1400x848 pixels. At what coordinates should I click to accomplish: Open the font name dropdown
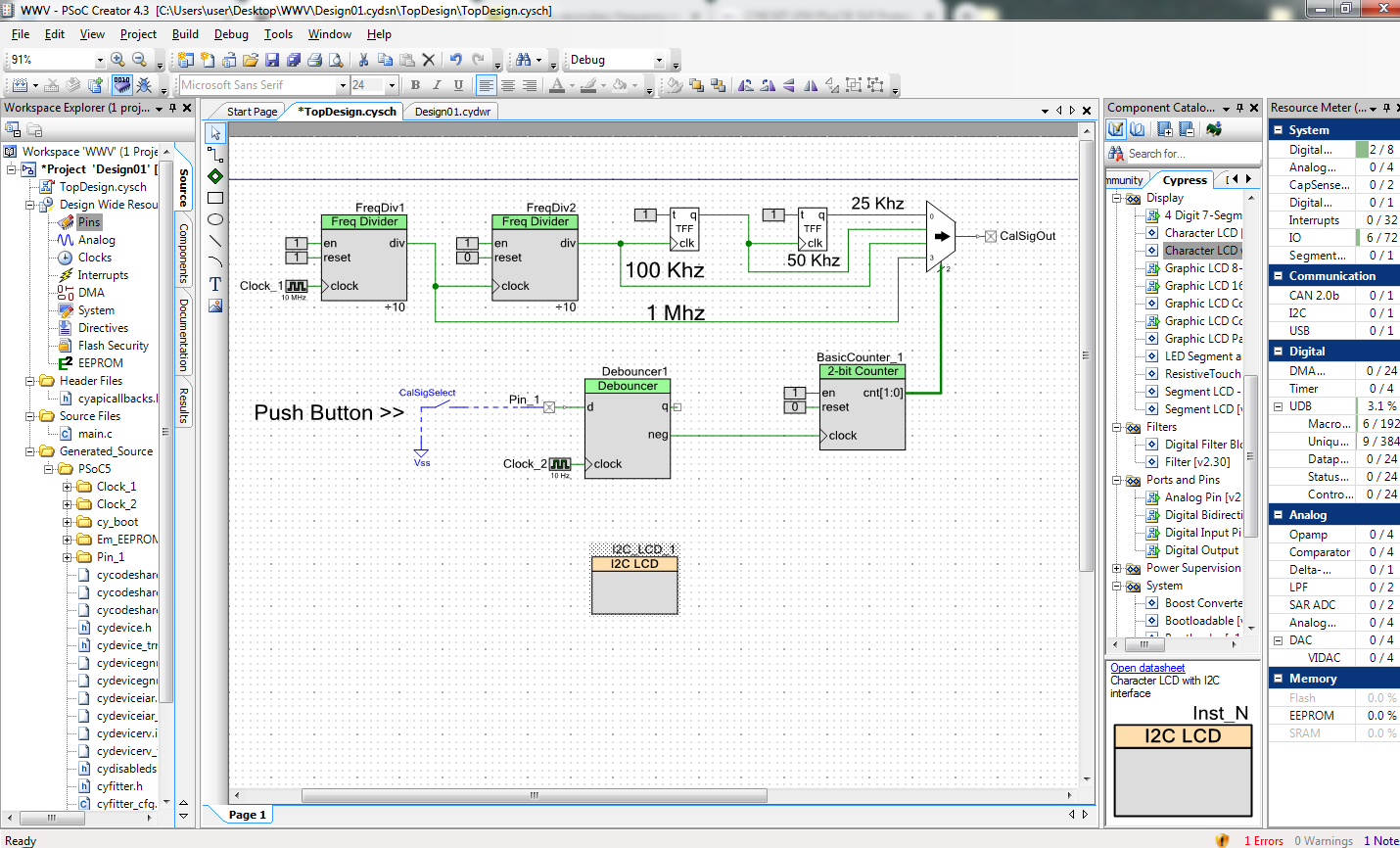click(x=343, y=85)
